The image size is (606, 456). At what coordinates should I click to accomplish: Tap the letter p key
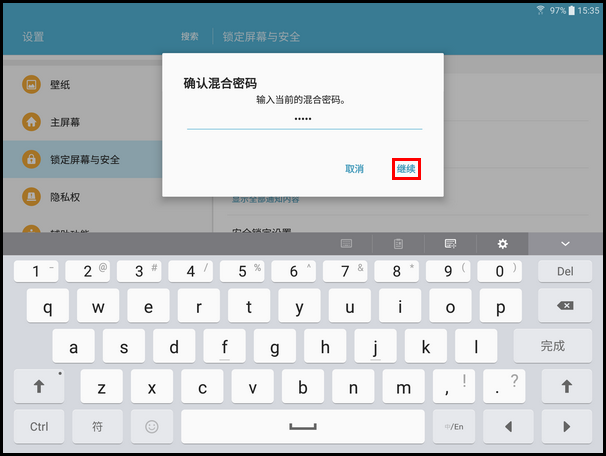coord(500,306)
